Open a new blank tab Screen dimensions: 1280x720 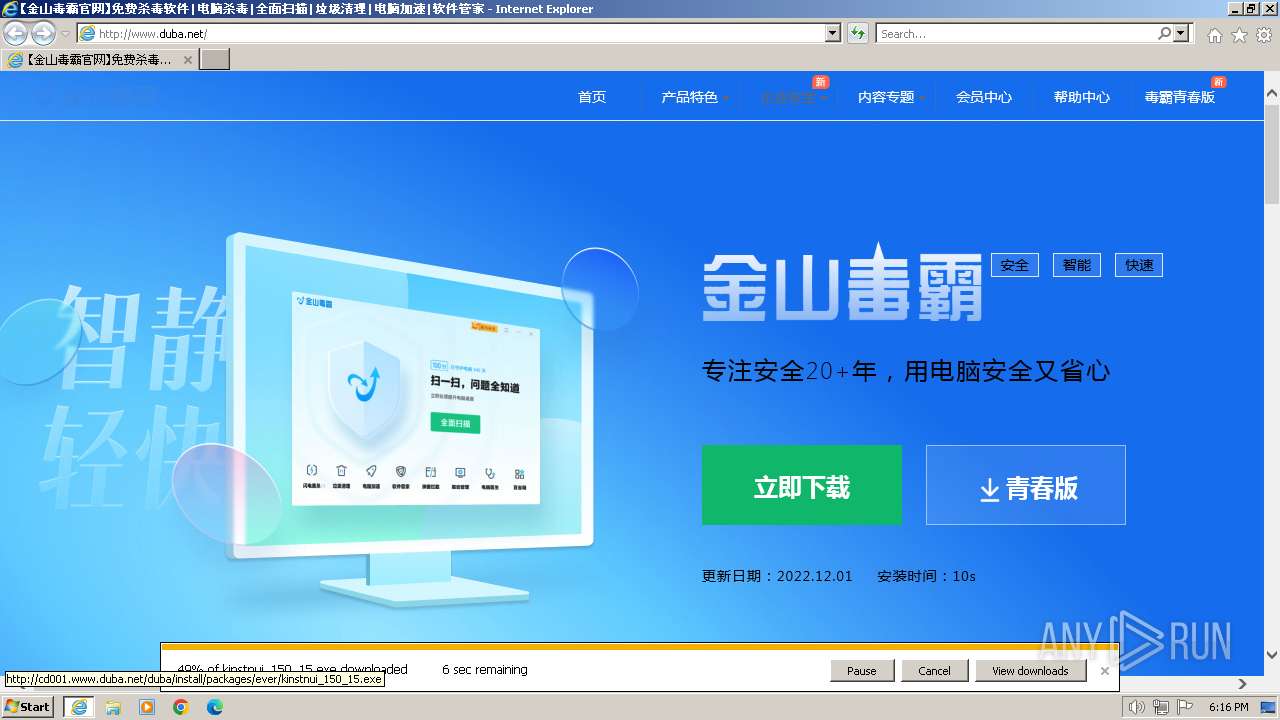(215, 60)
